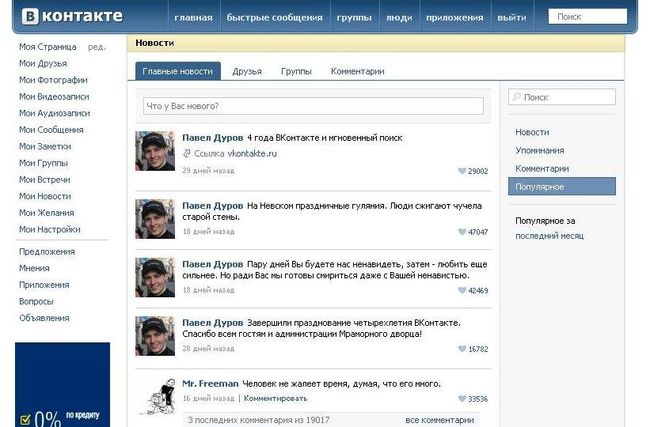Screen dimensions: 650x427
Task: Click heart icon next to 47047
Action: [x=462, y=232]
